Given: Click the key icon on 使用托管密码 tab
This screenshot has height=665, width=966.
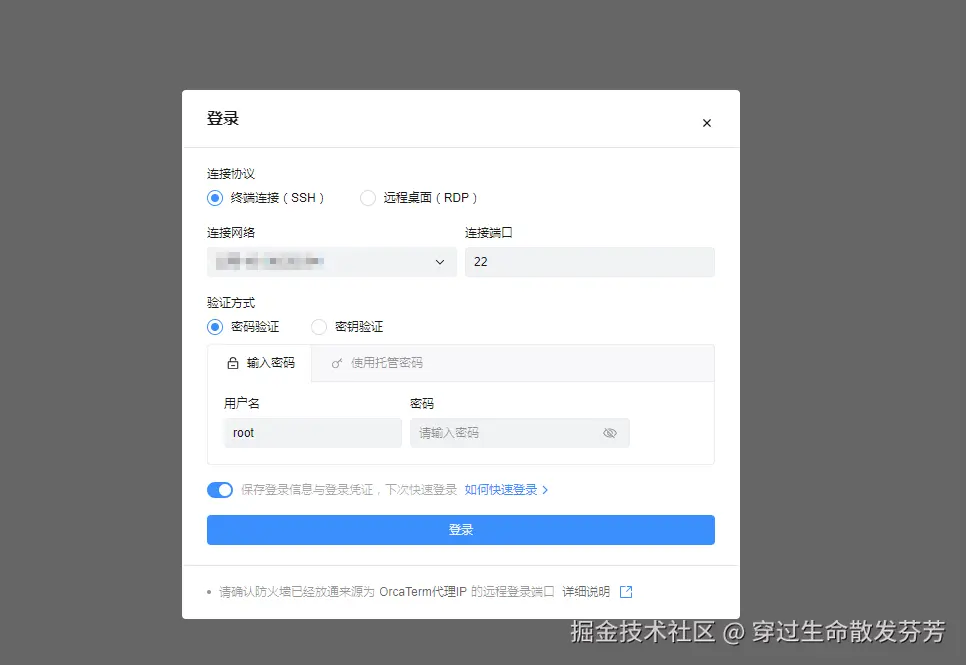Looking at the screenshot, I should coord(336,363).
